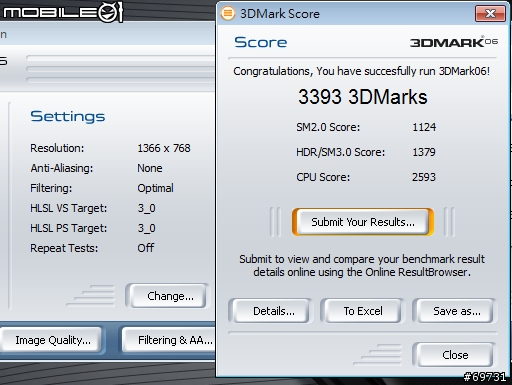Click the CPU Score value 2593
The height and width of the screenshot is (385, 512).
pos(424,177)
